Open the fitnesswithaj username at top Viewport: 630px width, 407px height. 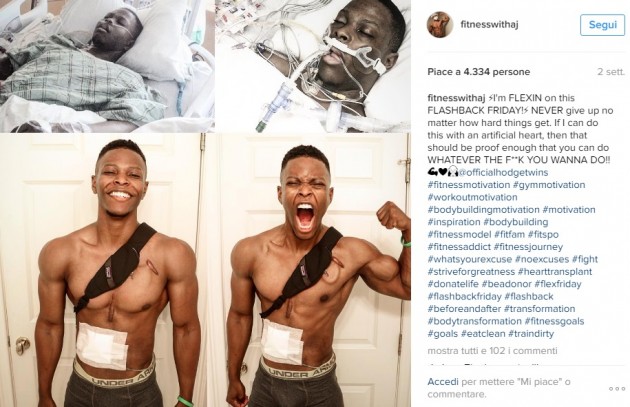point(489,24)
